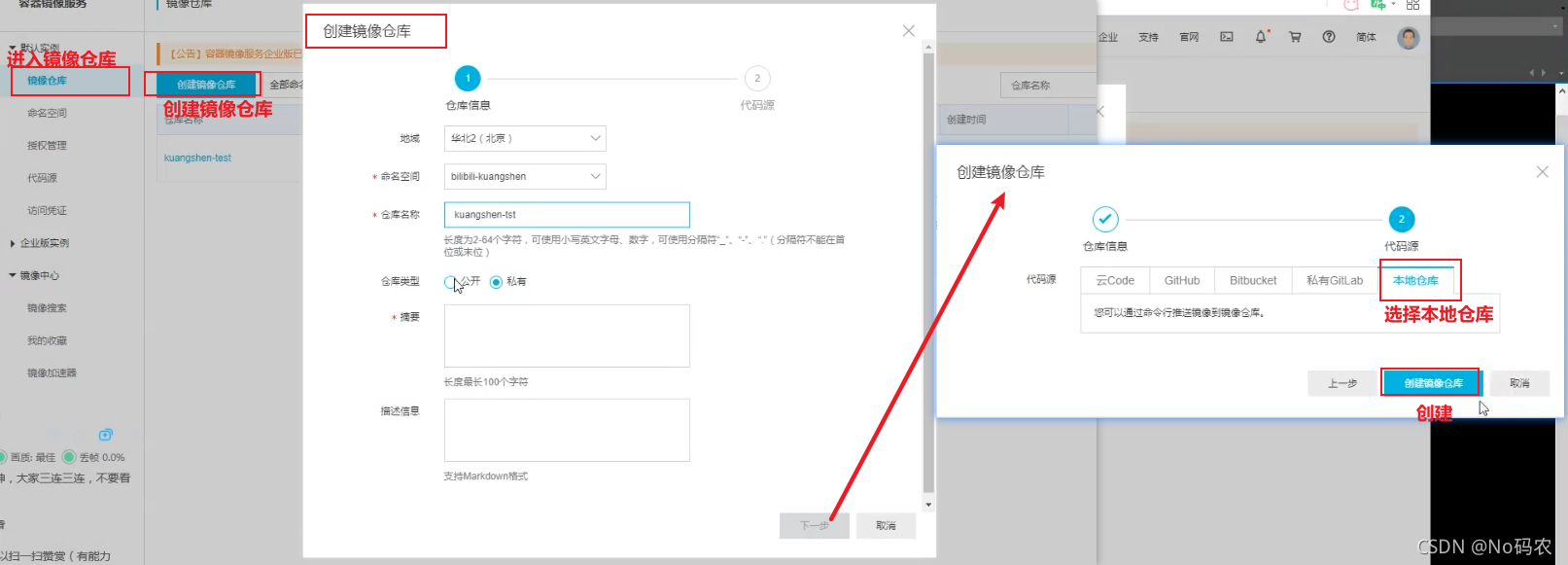Open 授权管理 in the sidebar

pos(48,146)
